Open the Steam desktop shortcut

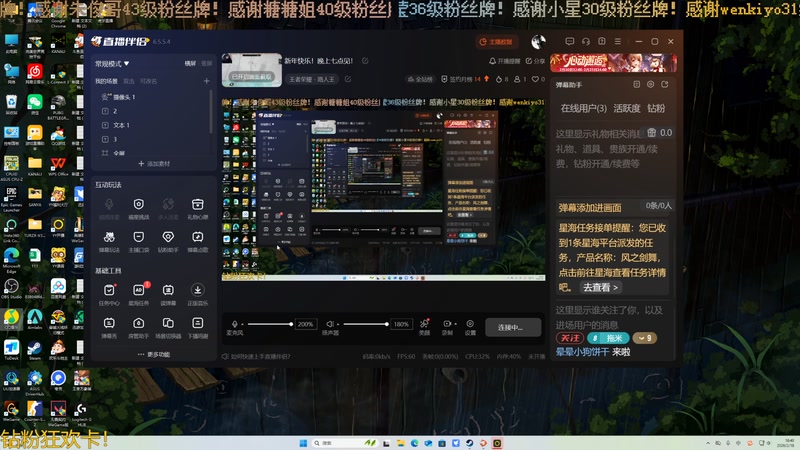click(35, 351)
